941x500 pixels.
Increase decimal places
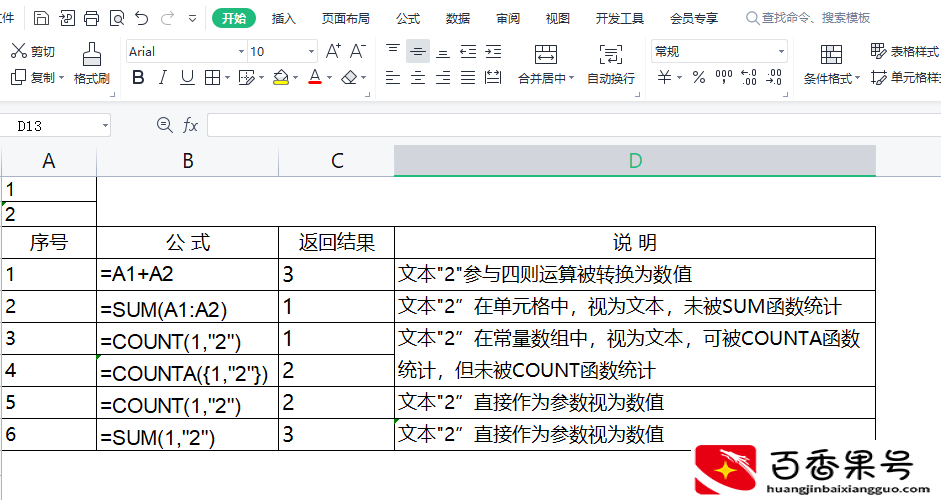[x=749, y=77]
